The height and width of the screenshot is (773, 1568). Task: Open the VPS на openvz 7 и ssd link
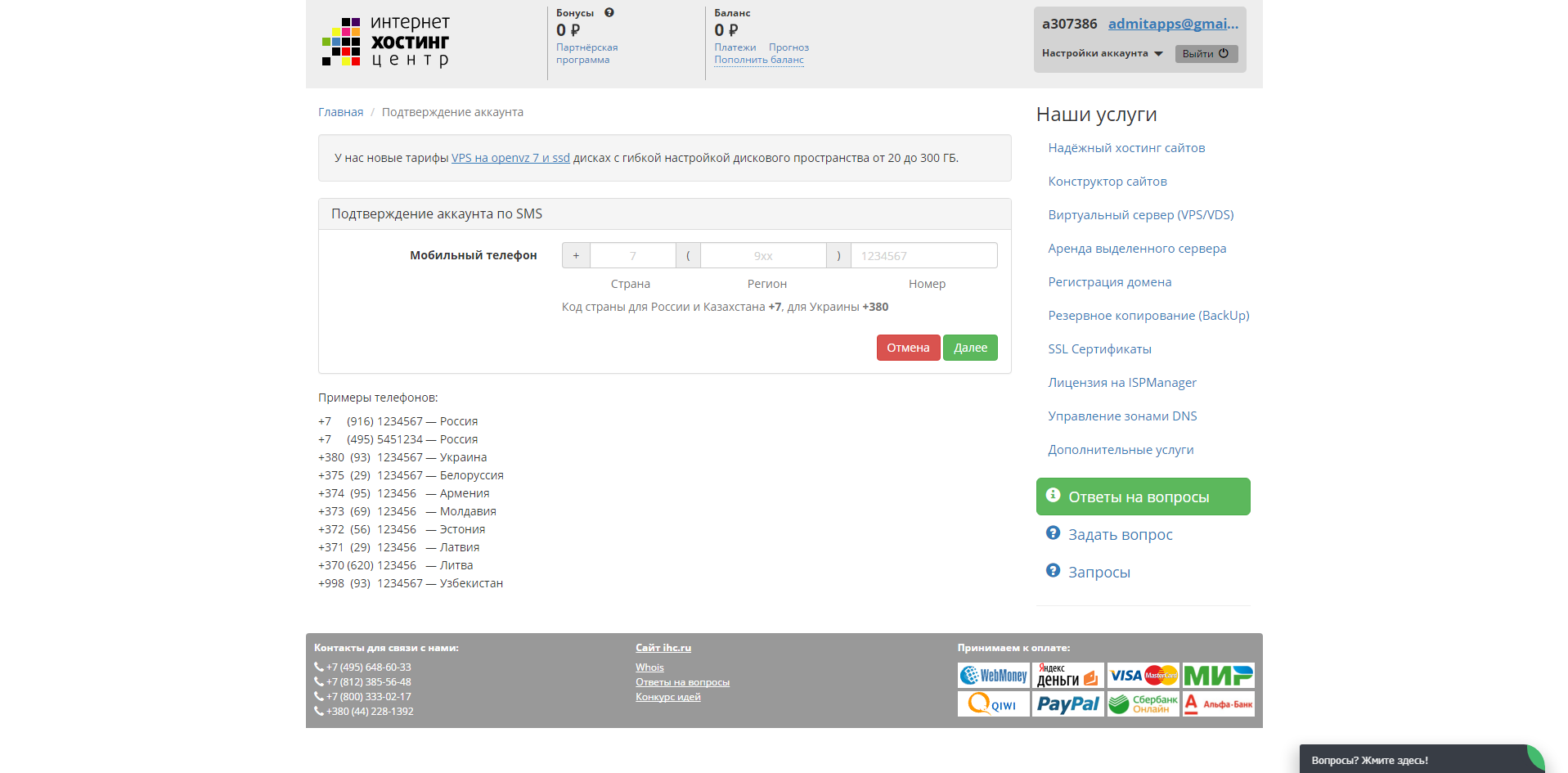point(510,158)
